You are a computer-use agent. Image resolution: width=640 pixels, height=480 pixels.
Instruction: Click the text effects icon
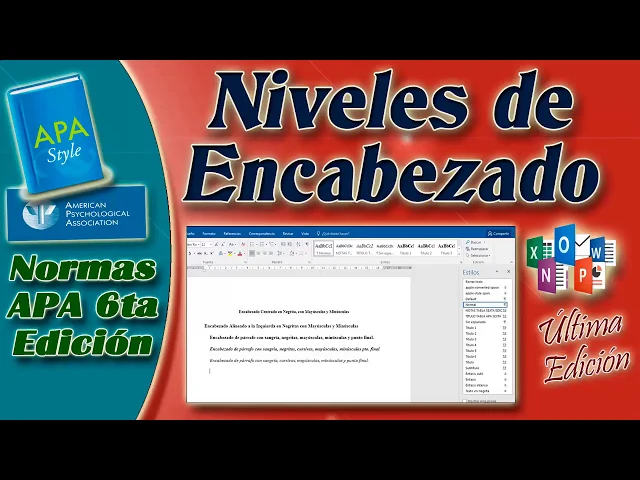[221, 253]
